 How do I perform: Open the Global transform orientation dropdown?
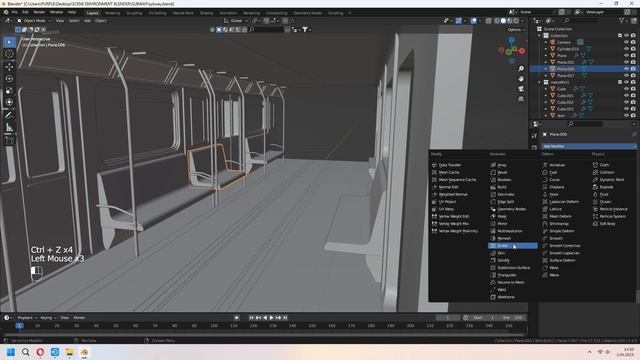pos(236,20)
